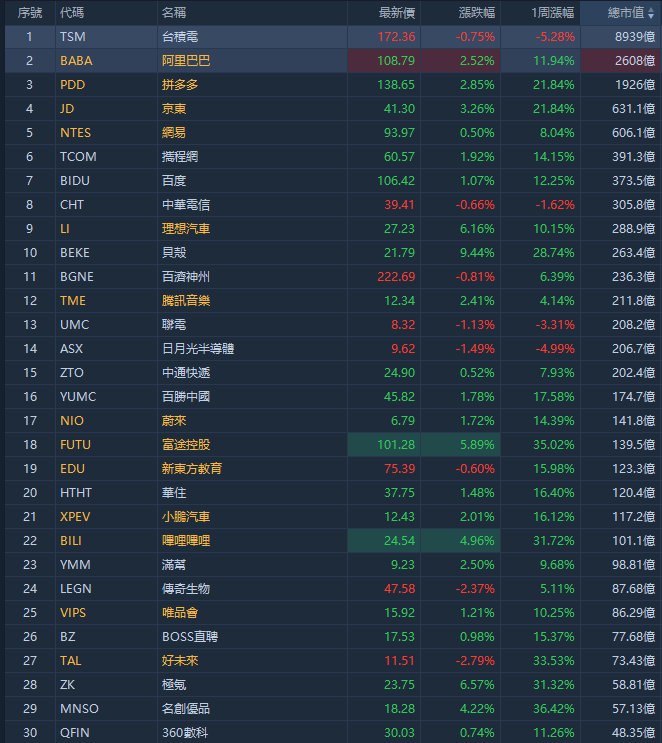Select the ZTO ticker code

pos(72,372)
